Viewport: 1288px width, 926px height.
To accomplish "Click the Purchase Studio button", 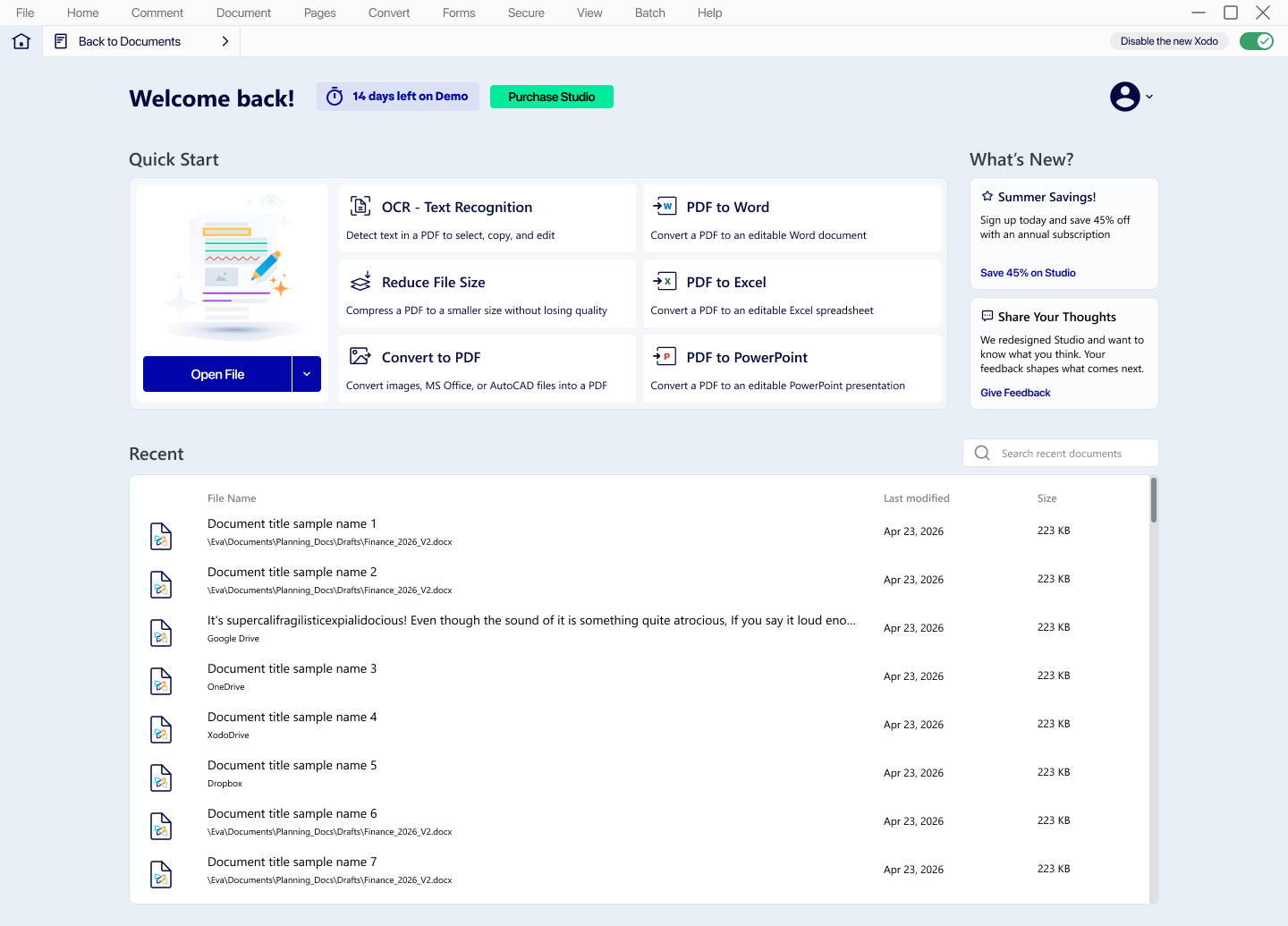I will (552, 97).
